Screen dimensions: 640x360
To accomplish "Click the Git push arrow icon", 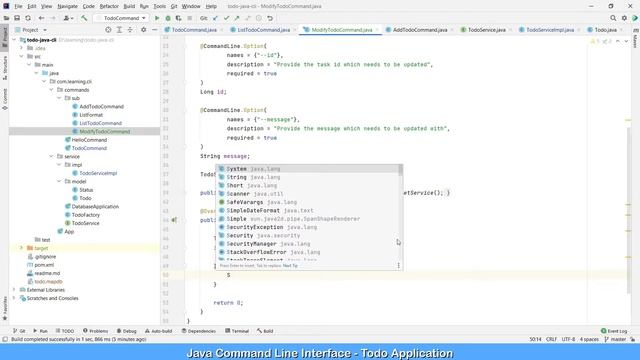I will point(237,18).
